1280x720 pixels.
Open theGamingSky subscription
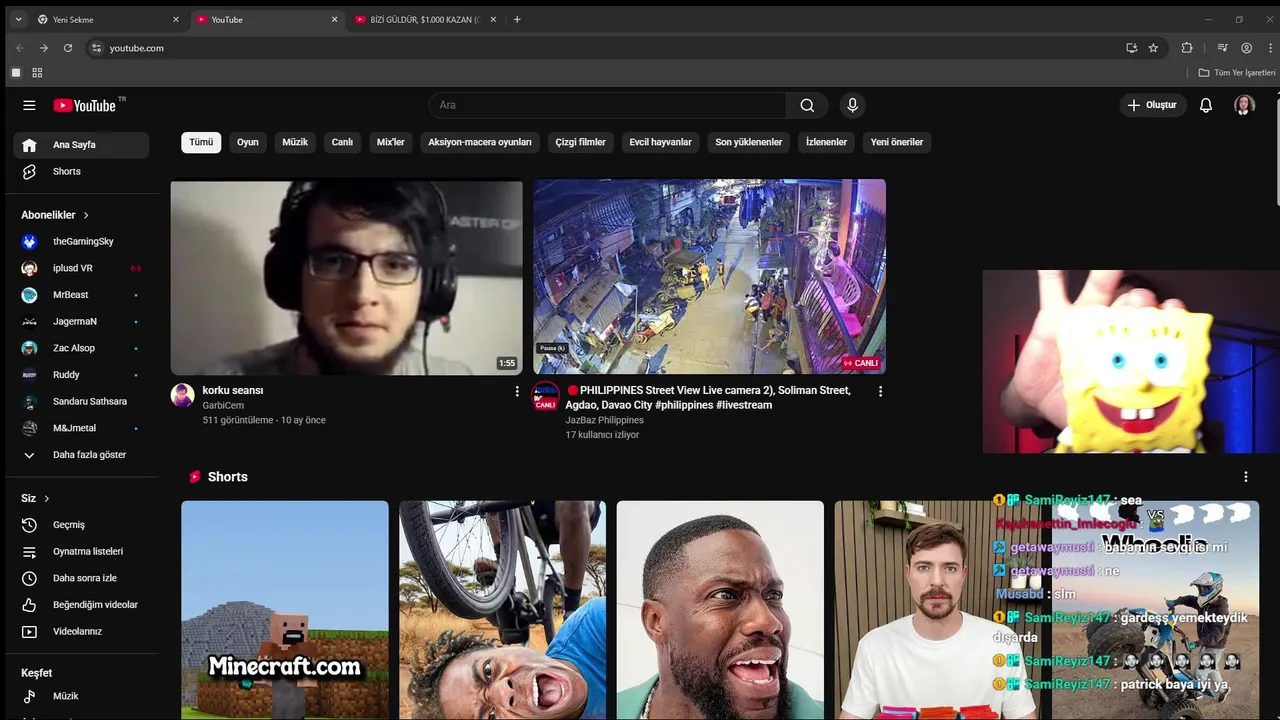81,242
